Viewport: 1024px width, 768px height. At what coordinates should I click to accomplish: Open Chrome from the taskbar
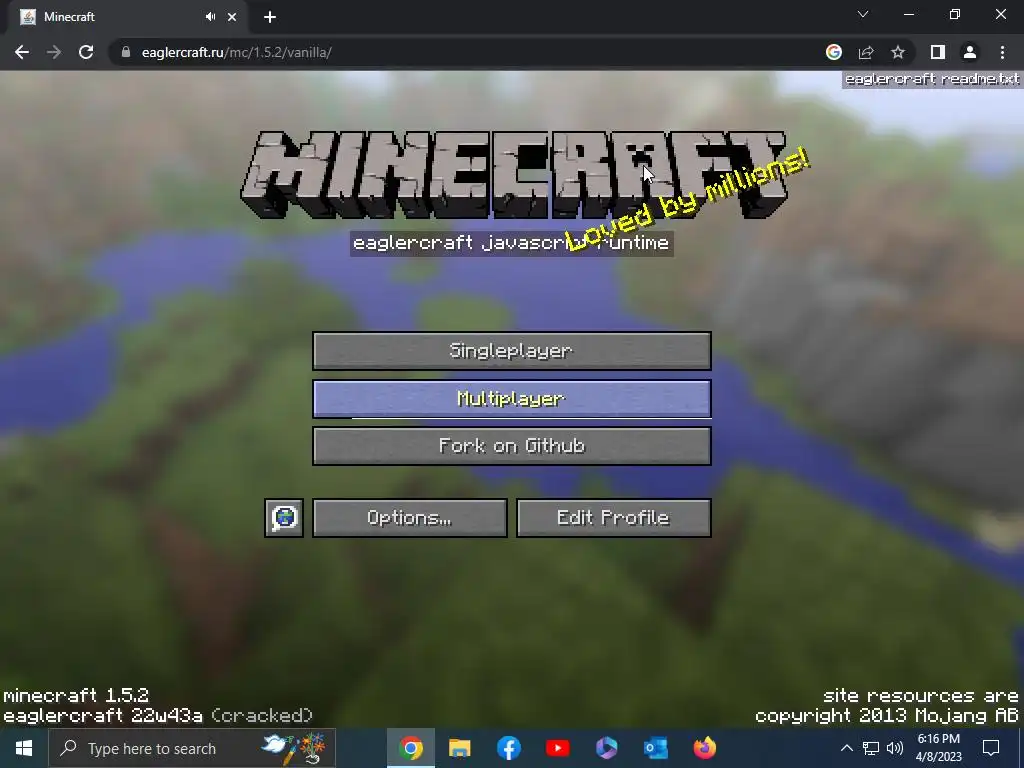point(411,748)
